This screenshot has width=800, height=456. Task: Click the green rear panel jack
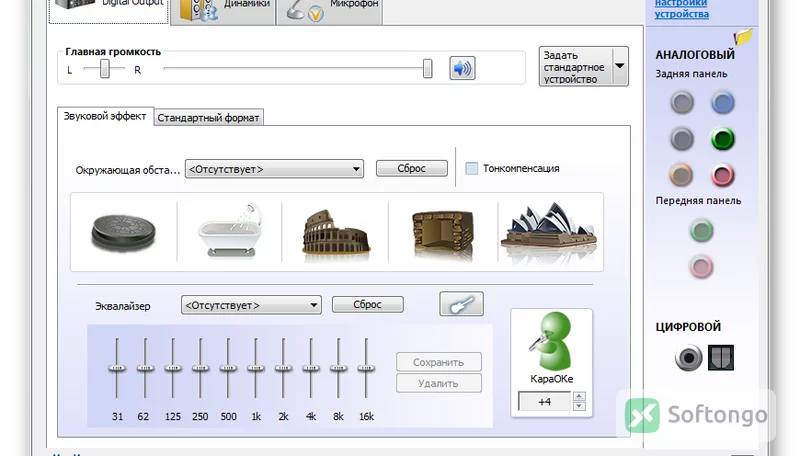pos(722,139)
